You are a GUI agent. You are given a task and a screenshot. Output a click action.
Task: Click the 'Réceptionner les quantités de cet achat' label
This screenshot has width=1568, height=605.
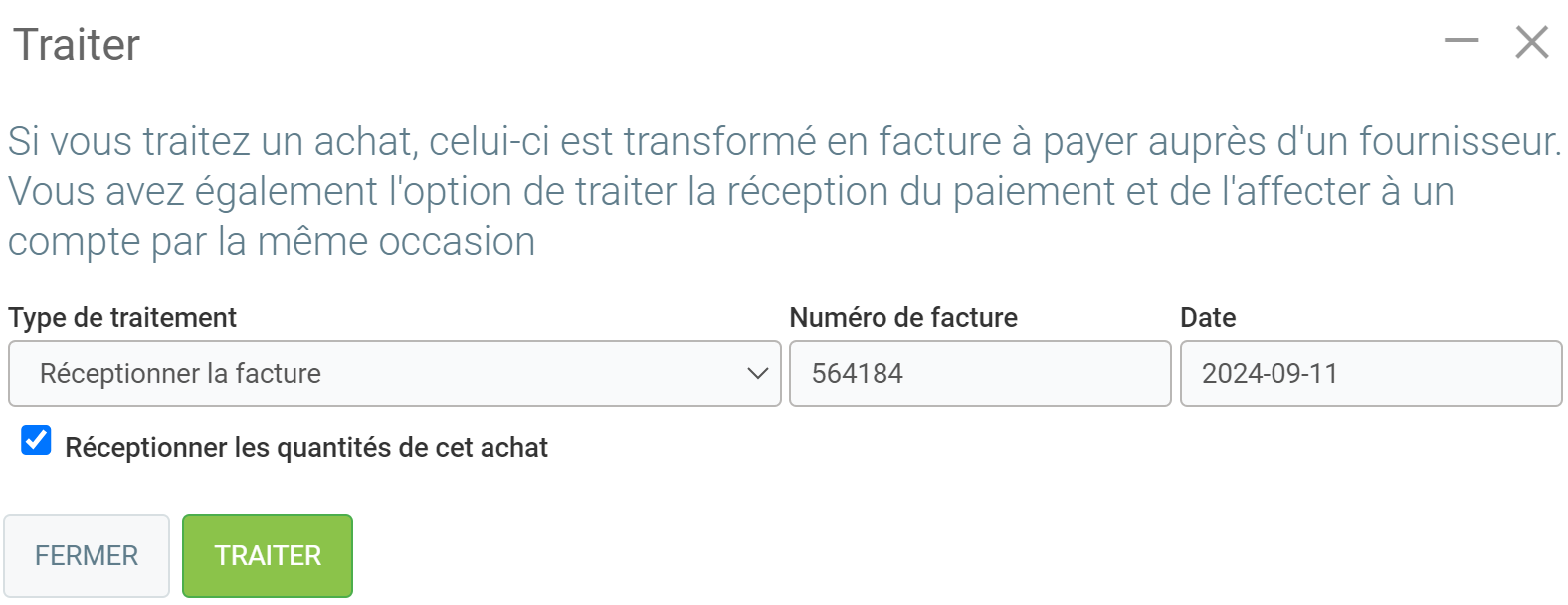pos(306,448)
